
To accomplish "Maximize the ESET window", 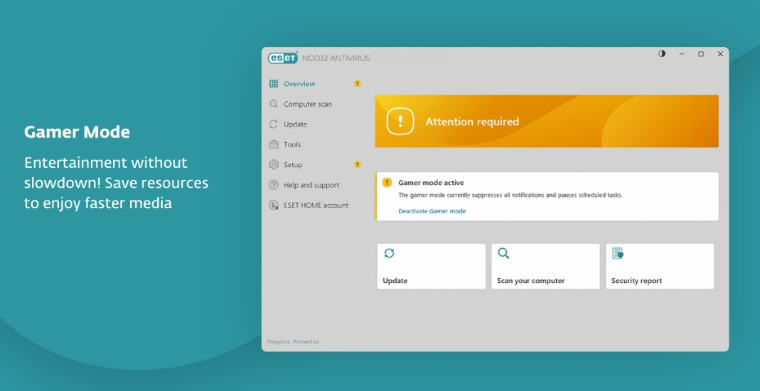I will coord(701,54).
